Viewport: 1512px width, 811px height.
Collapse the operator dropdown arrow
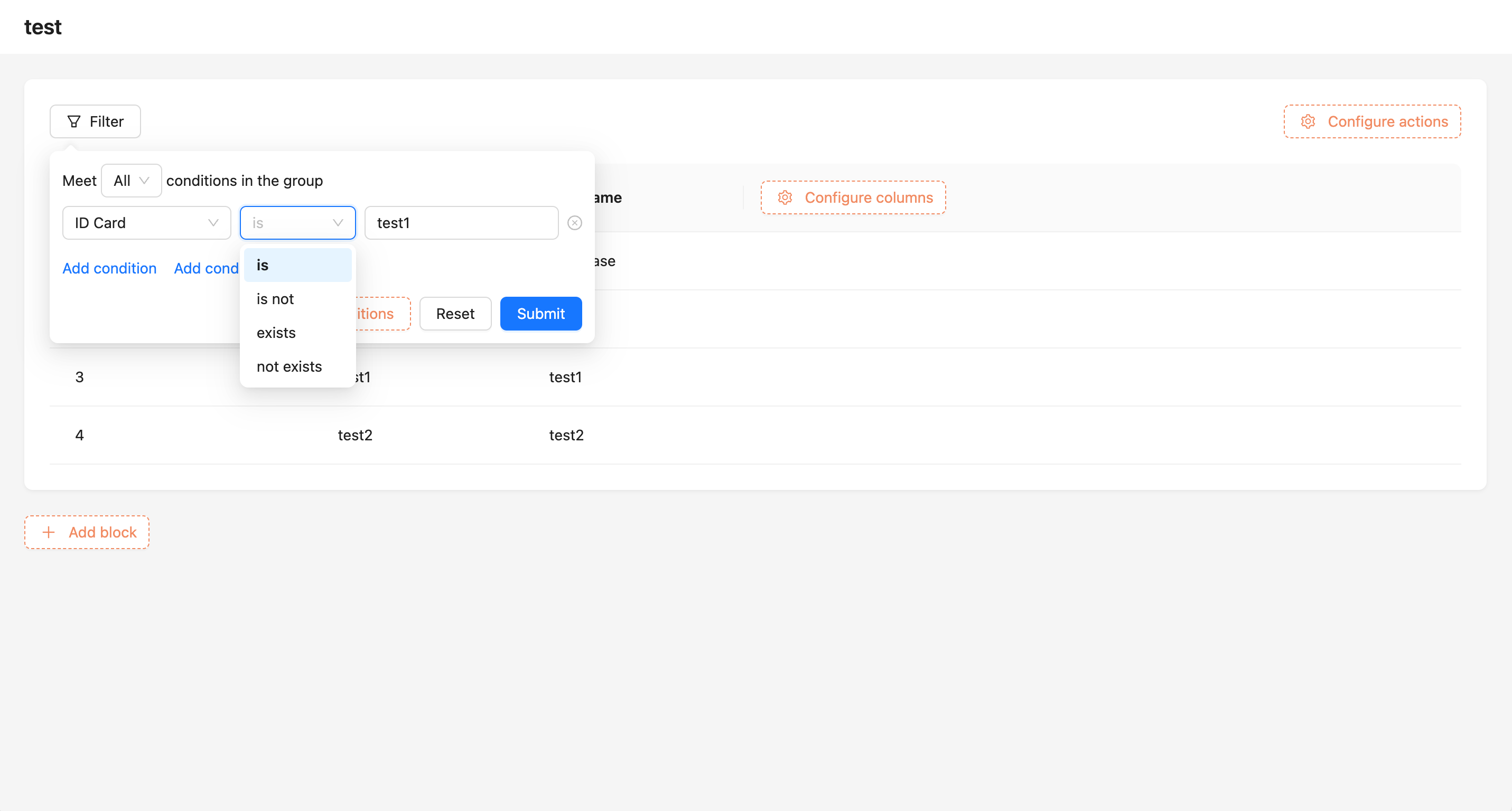coord(338,223)
